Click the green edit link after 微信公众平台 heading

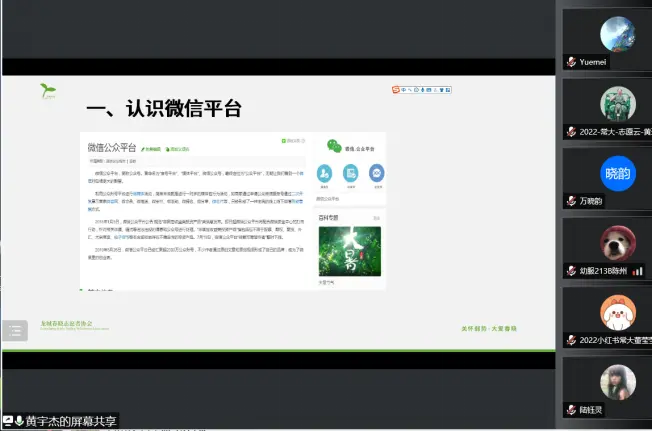point(151,149)
